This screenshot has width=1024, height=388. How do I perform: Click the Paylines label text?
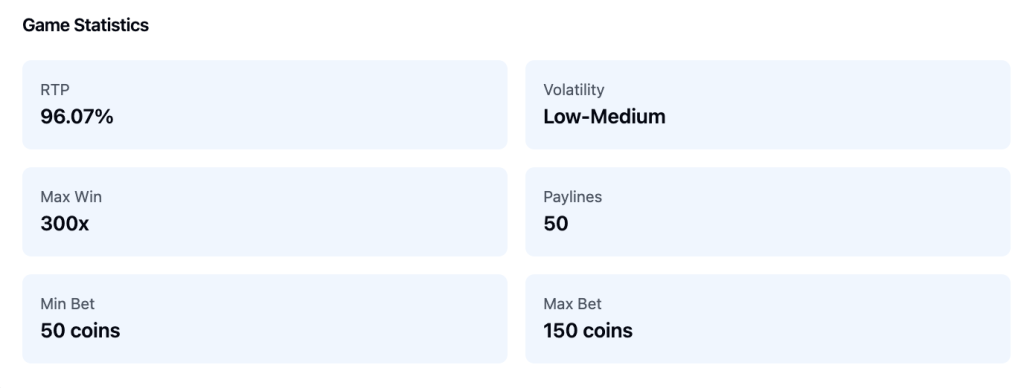573,197
